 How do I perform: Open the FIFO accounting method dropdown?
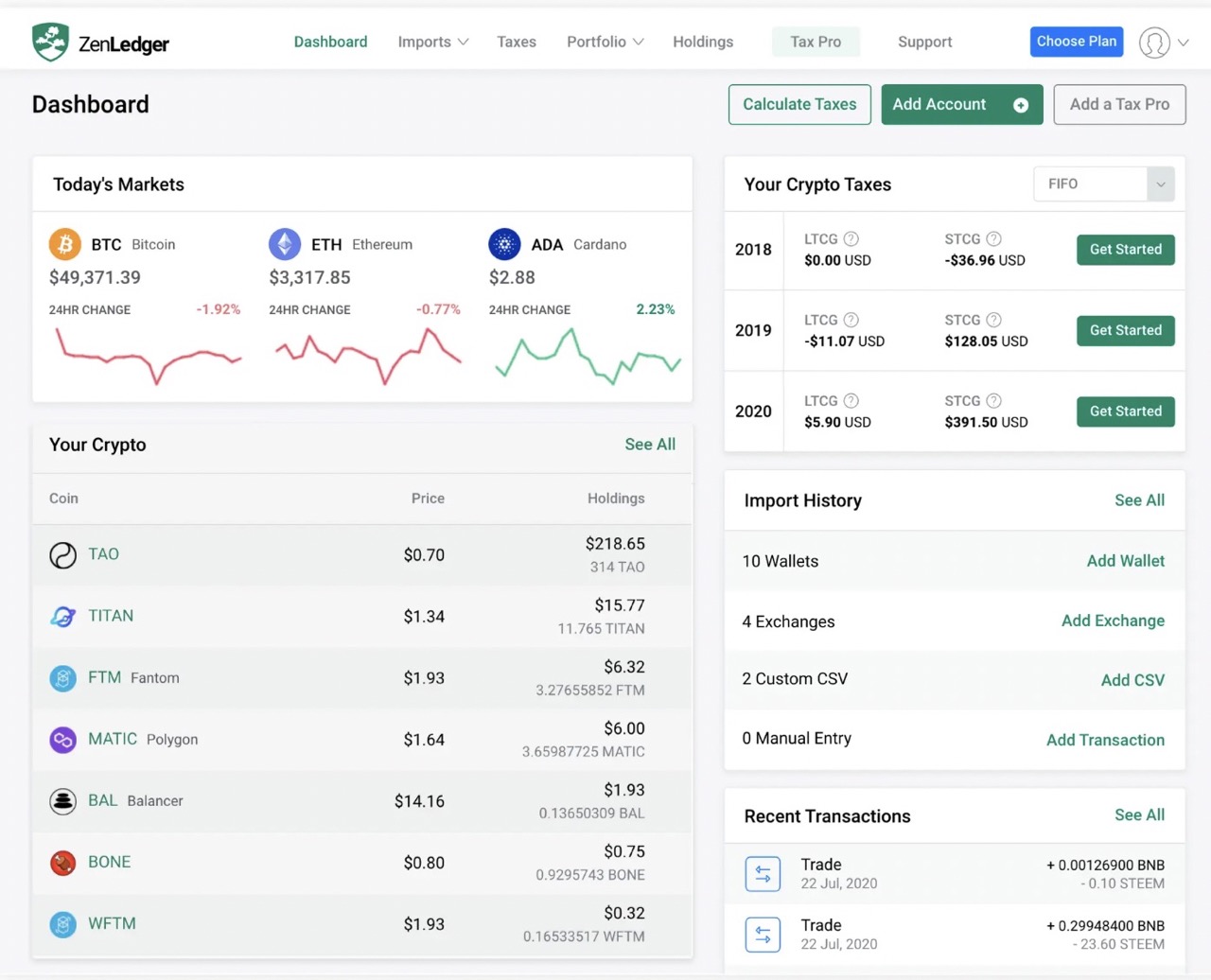pos(1102,184)
